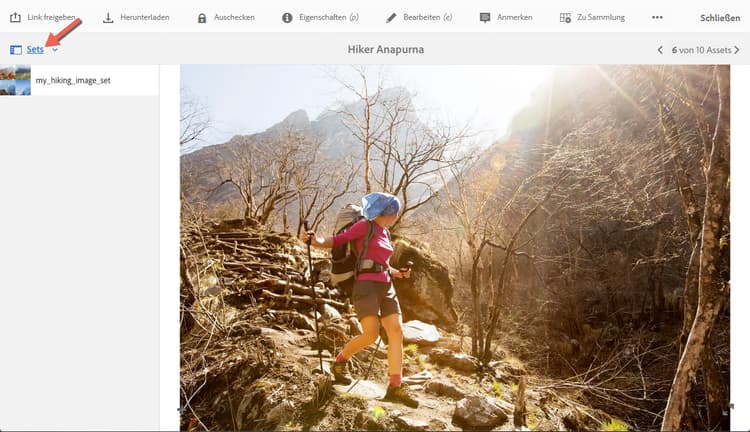Click the Zu Sammlung collection icon
Screen dimensions: 750x432
pos(565,18)
